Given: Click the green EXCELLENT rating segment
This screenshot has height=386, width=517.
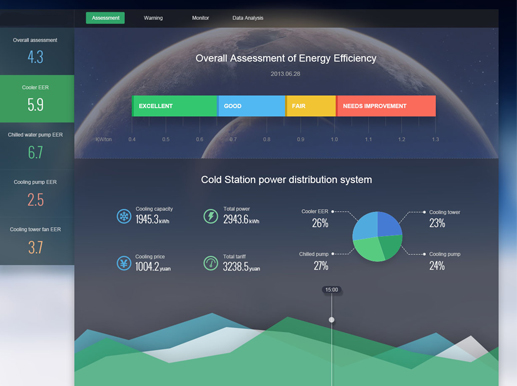Looking at the screenshot, I should (174, 106).
